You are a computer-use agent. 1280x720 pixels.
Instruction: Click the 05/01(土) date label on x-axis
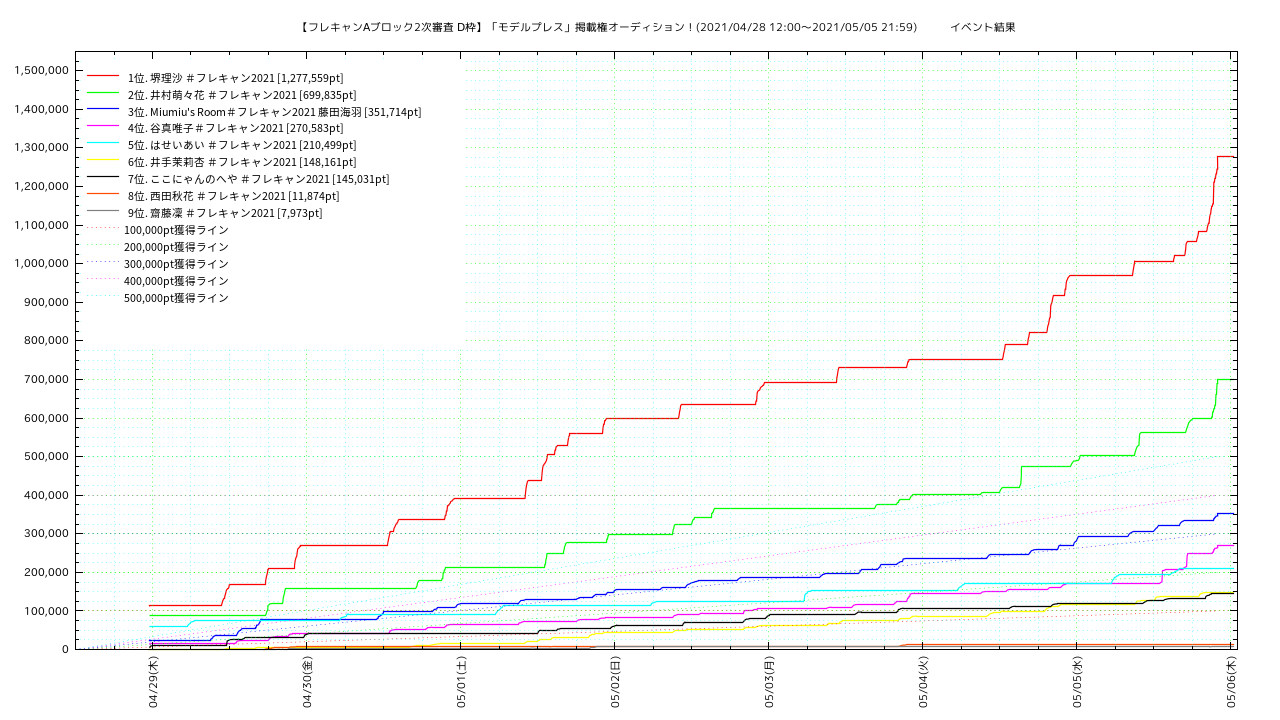click(x=461, y=682)
